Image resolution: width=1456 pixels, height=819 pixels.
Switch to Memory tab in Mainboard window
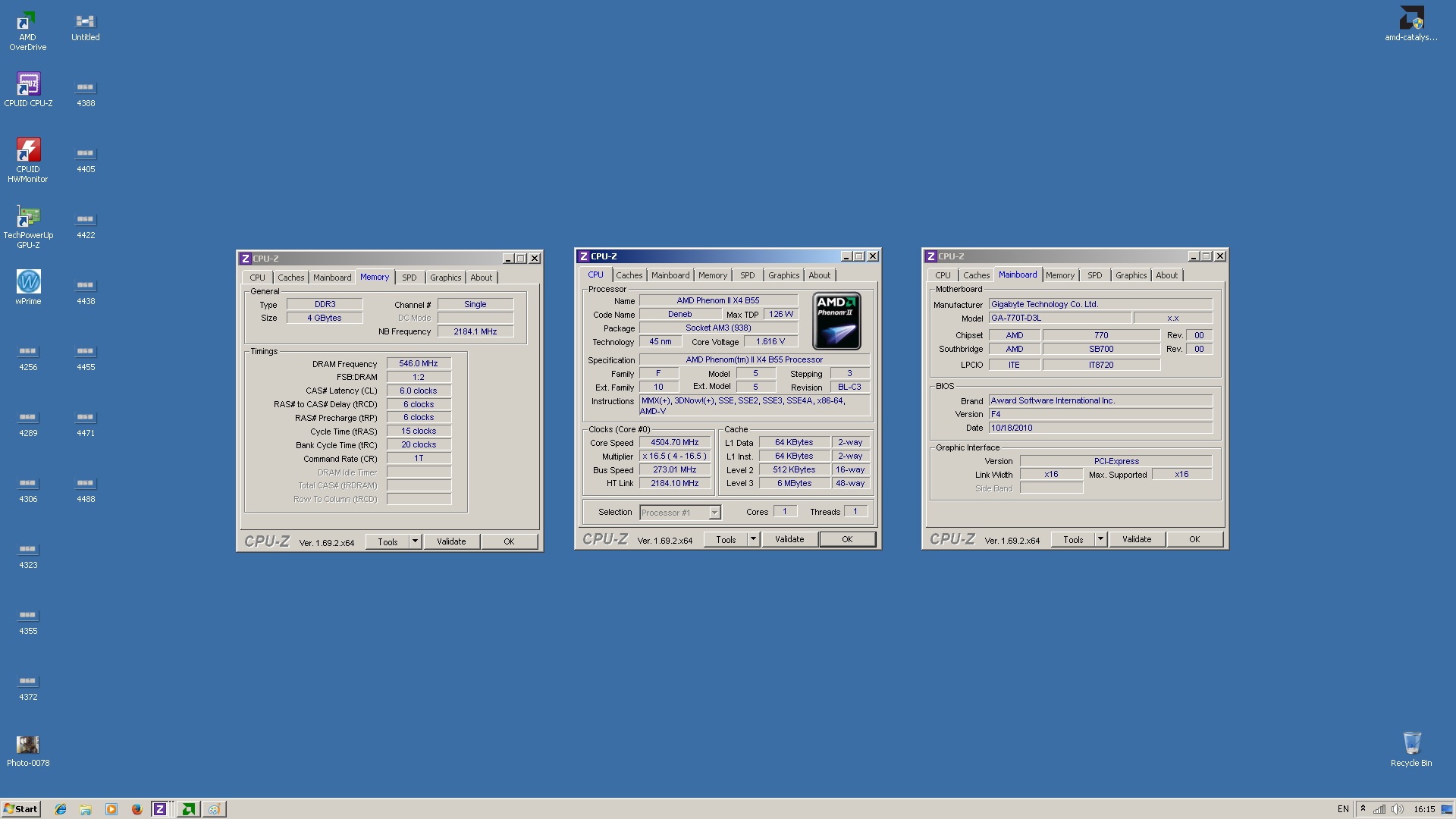pyautogui.click(x=1060, y=275)
